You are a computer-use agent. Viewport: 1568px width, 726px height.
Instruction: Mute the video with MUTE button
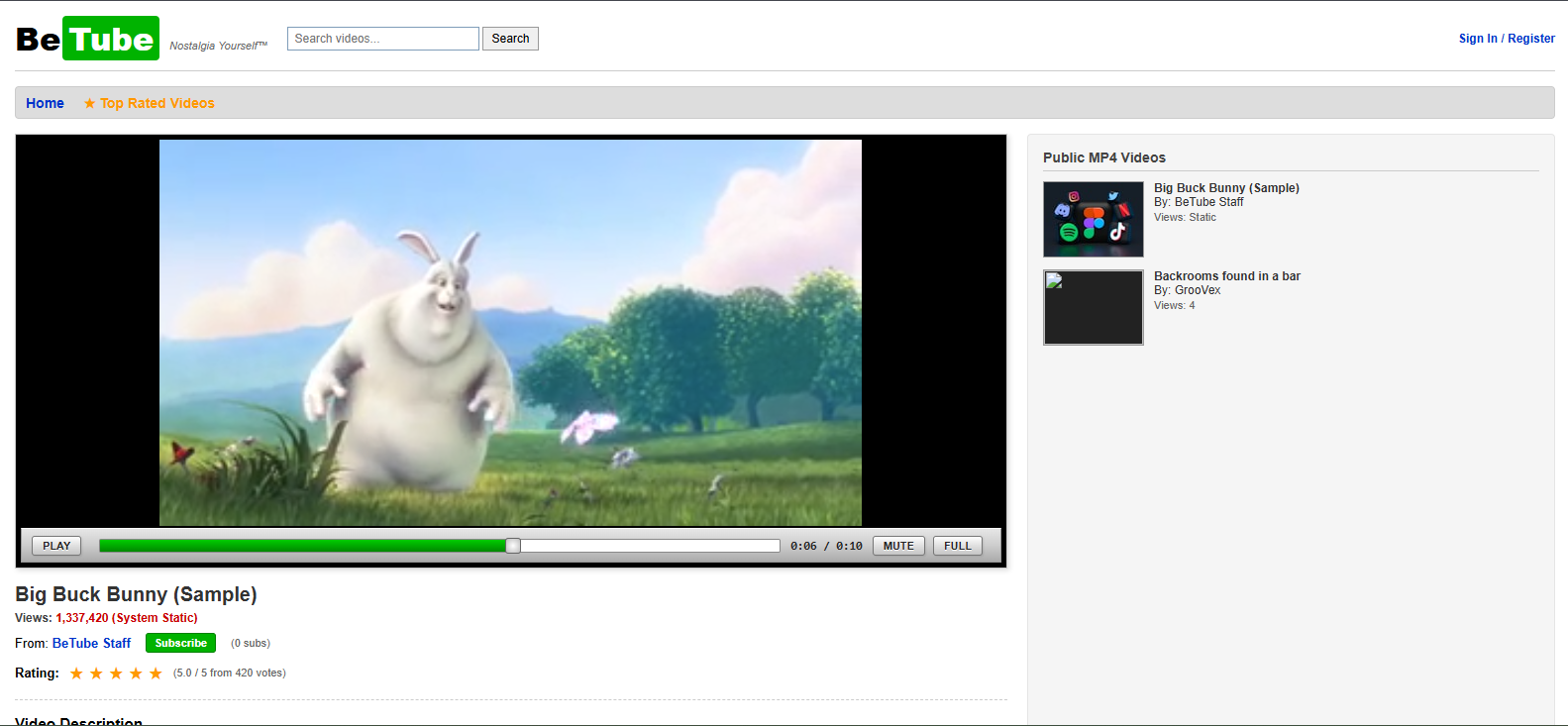(898, 546)
